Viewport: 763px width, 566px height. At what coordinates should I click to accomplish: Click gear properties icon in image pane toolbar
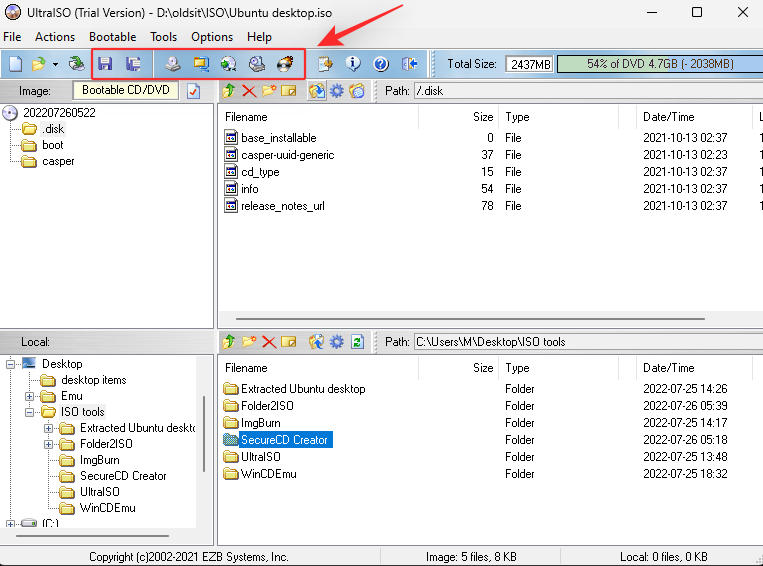pos(337,91)
